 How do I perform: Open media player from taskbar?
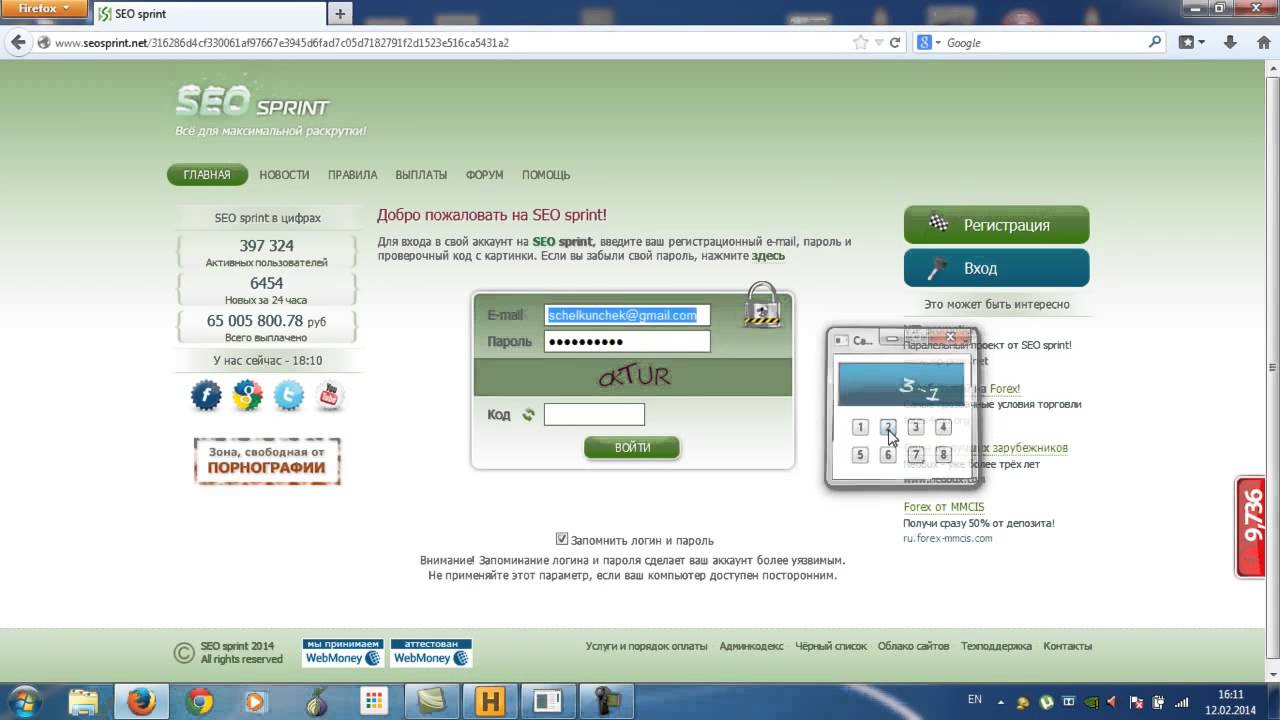pyautogui.click(x=257, y=702)
